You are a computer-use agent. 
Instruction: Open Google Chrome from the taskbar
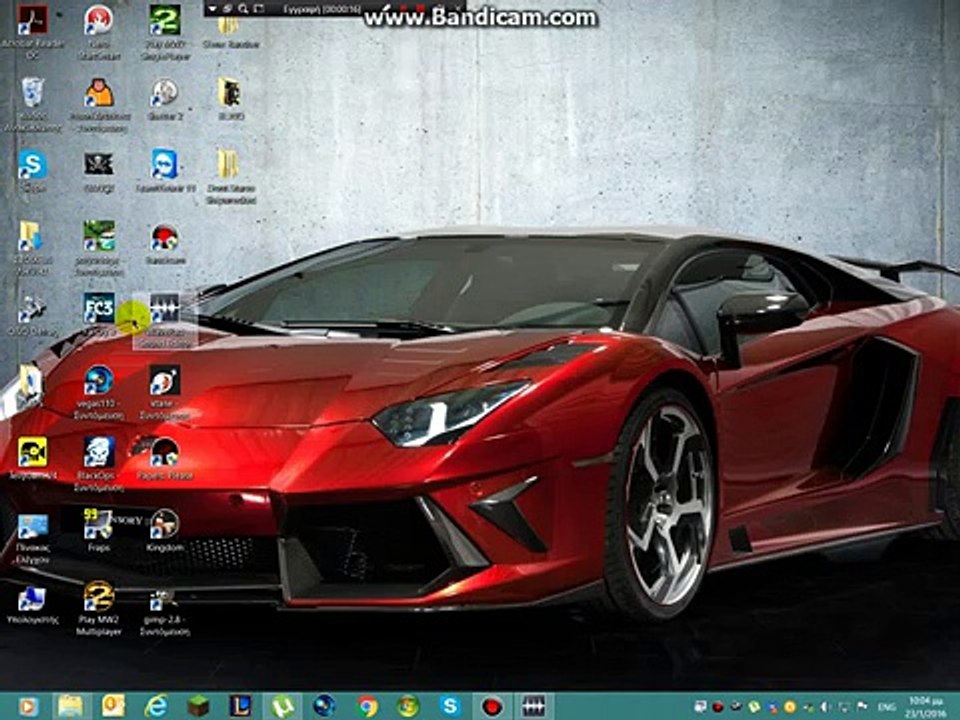coord(366,707)
